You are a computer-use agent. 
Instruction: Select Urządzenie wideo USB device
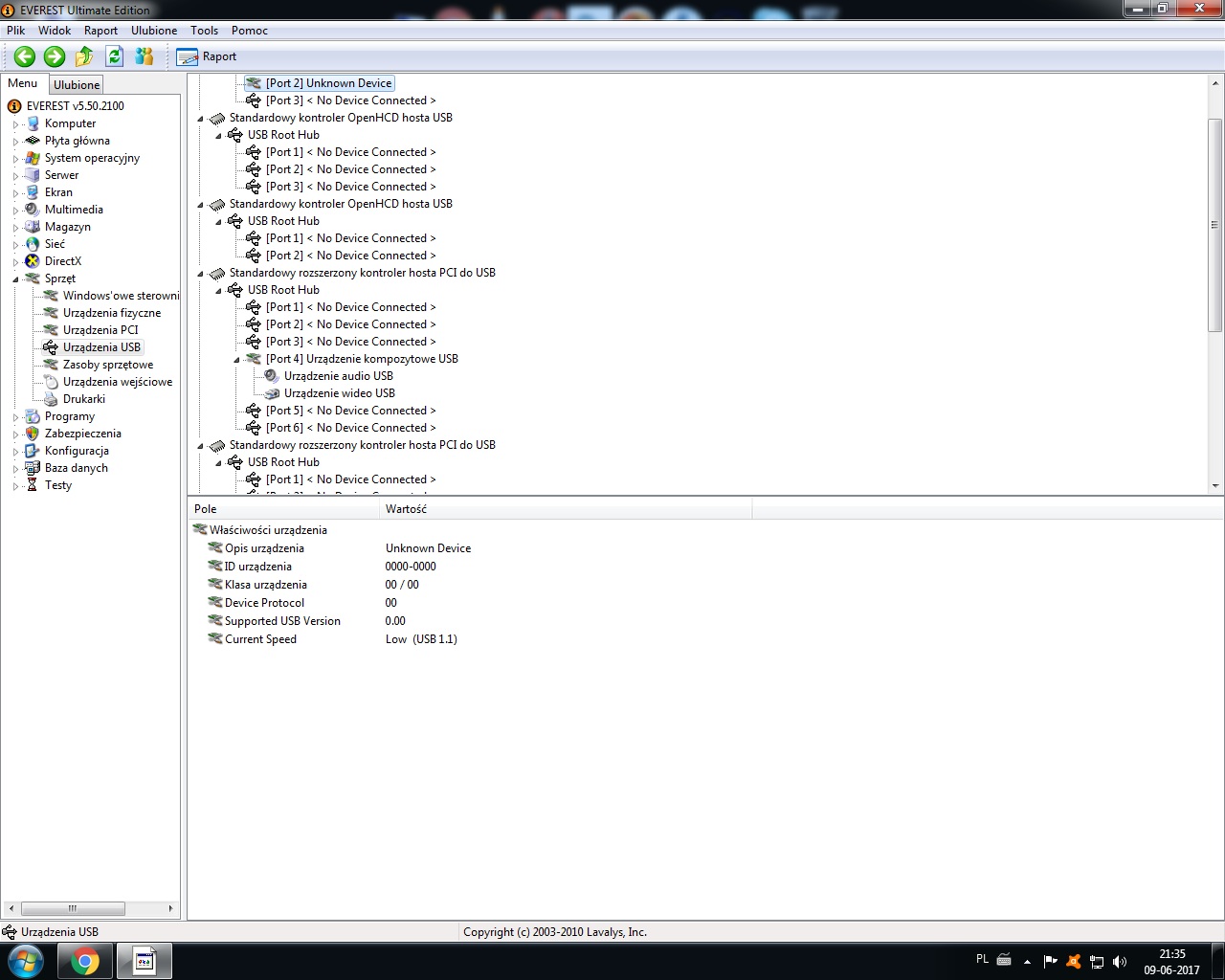click(x=340, y=393)
